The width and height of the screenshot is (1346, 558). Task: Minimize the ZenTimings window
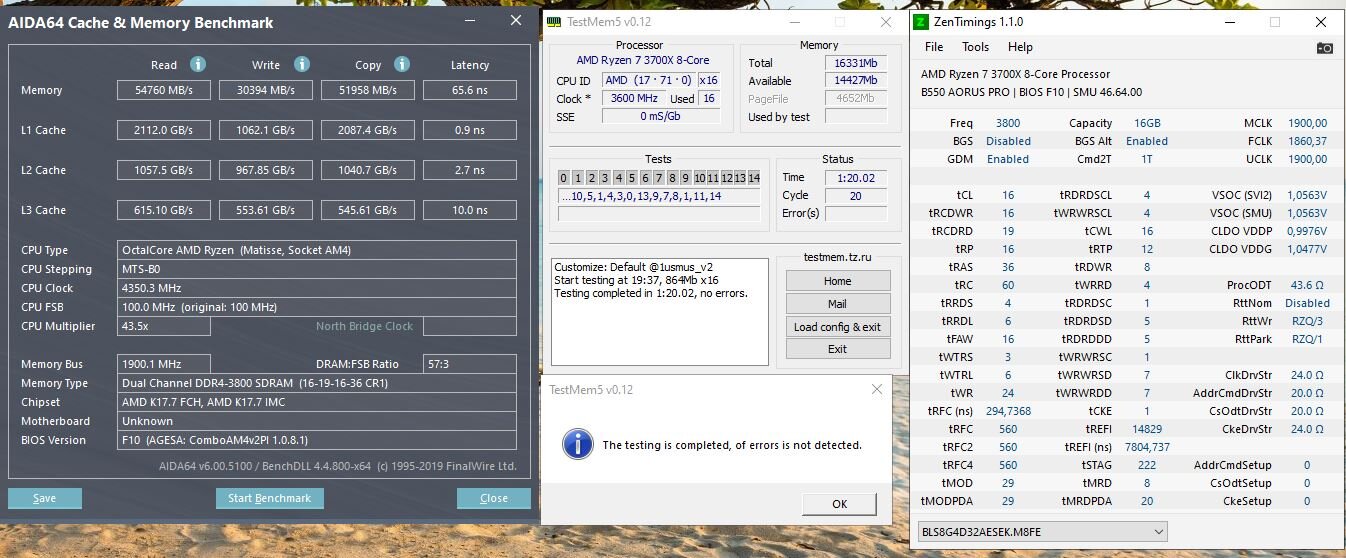pyautogui.click(x=1229, y=21)
